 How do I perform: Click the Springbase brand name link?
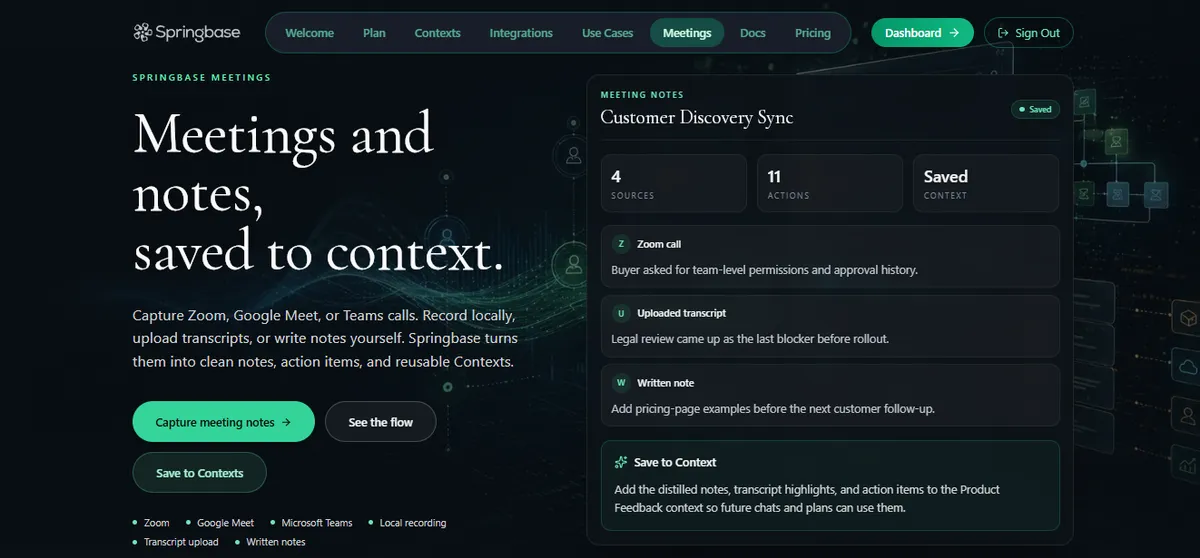point(198,33)
